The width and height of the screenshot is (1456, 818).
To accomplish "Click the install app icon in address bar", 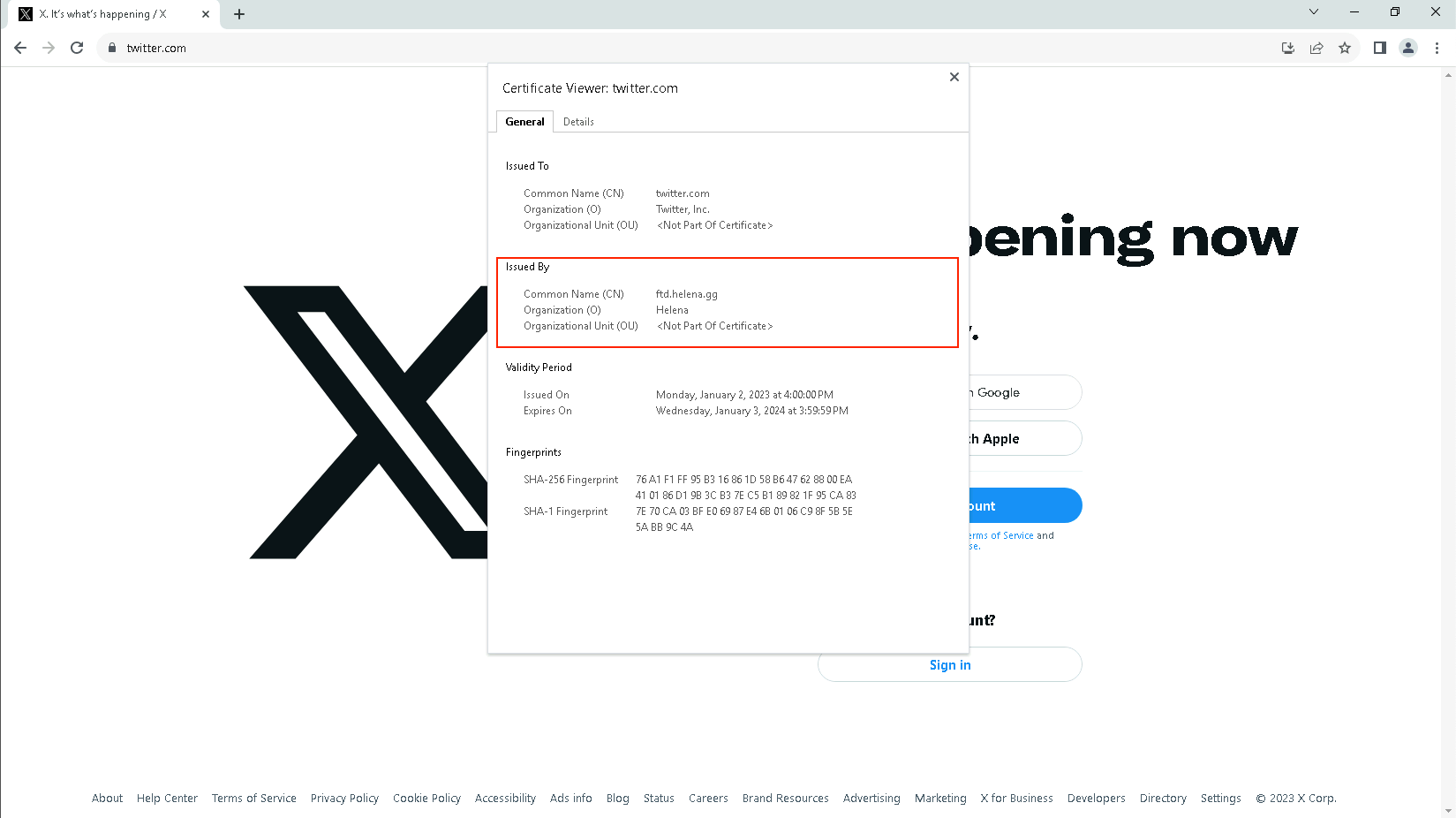I will 1288,48.
